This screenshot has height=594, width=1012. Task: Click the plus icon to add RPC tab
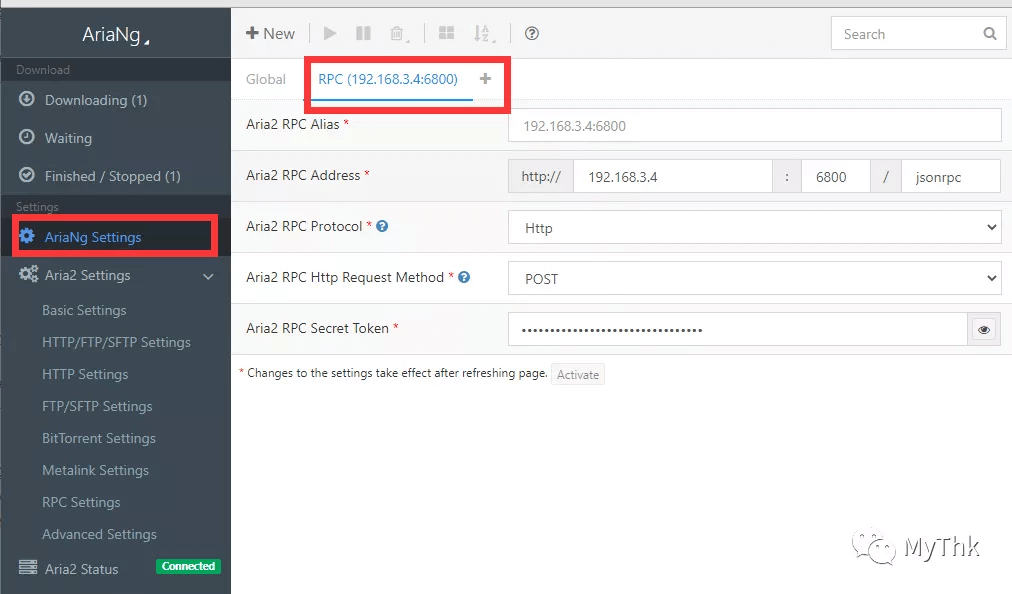coord(485,79)
